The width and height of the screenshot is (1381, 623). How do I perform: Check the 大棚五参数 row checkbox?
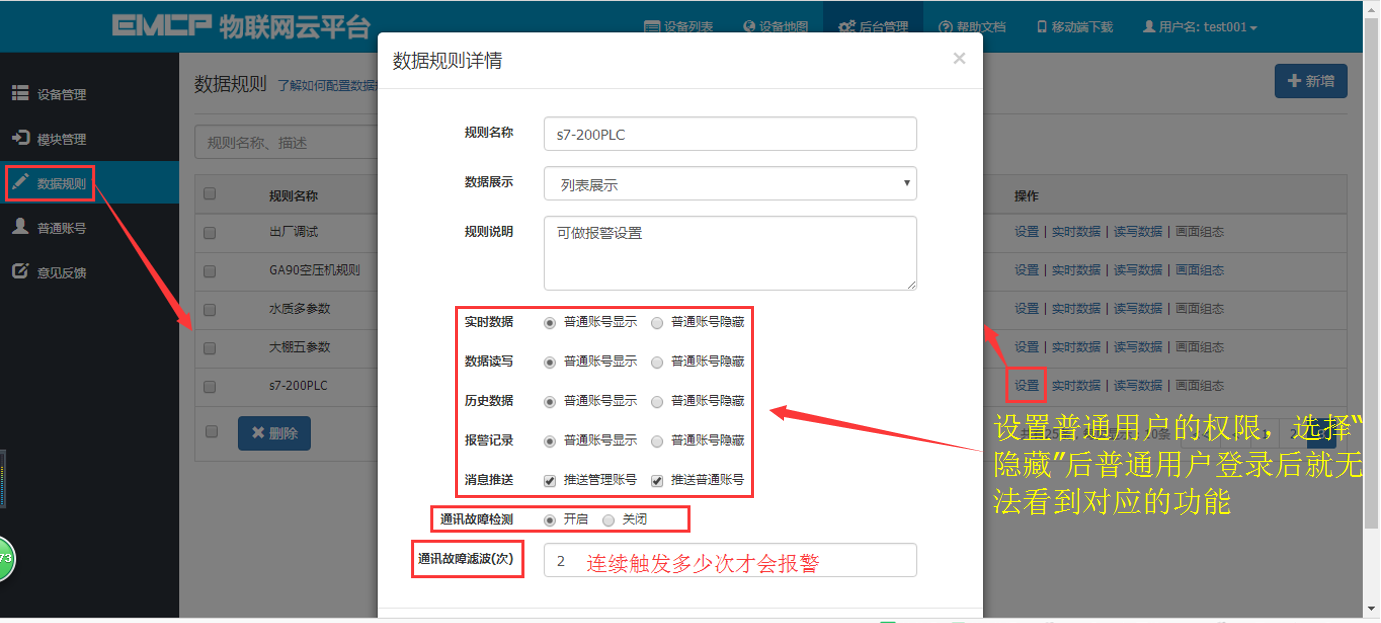tap(209, 347)
